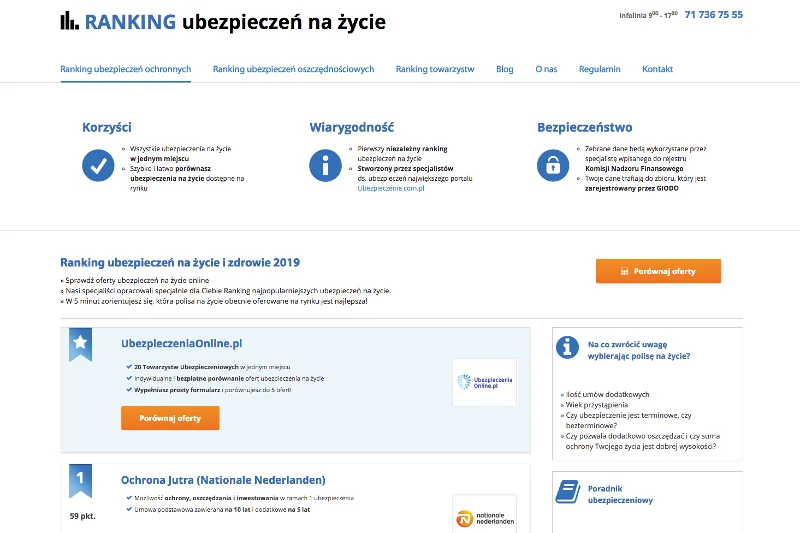Click the Ilość umów dodatkowych list item
This screenshot has height=533, width=800.
click(x=608, y=394)
